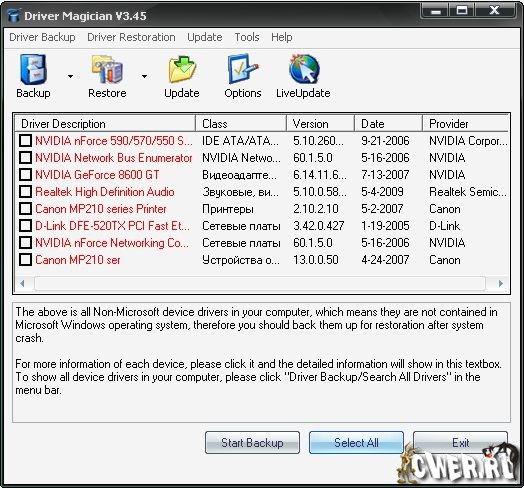This screenshot has width=524, height=488.
Task: Select the D-Link DFE-520TX PCI Fast Et... text
Action: pos(112,226)
